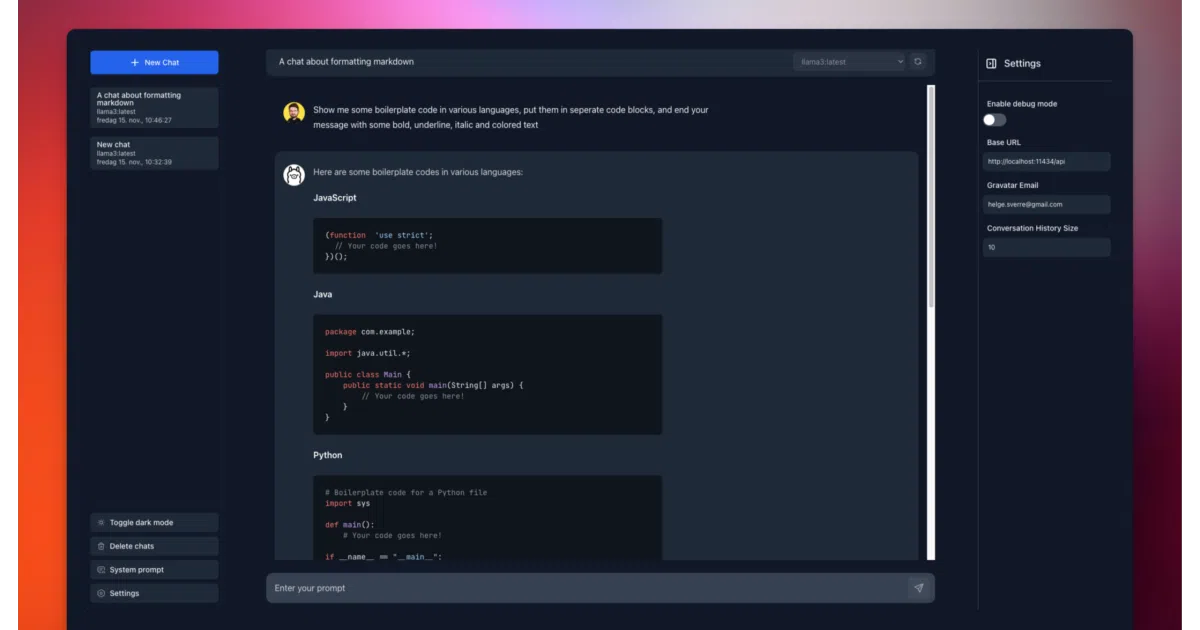Click the chat title in the header bar

pos(346,62)
